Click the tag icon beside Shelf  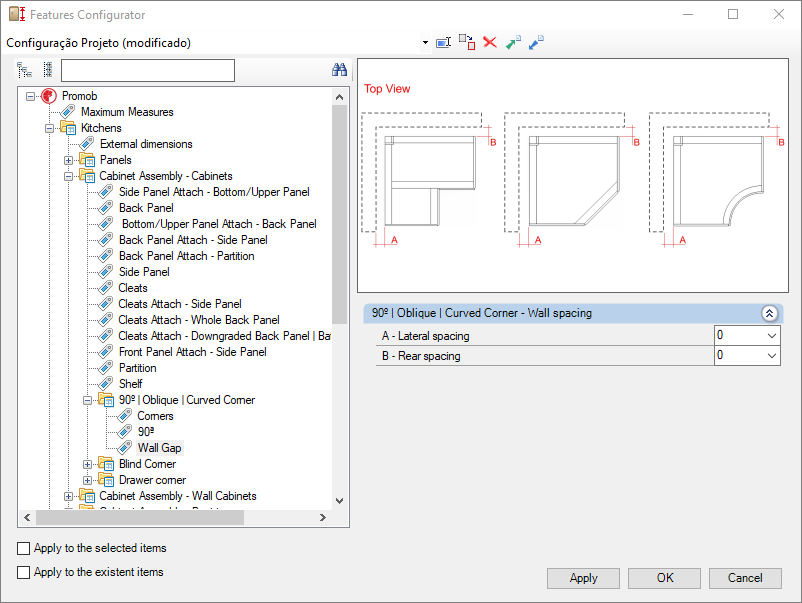[106, 384]
